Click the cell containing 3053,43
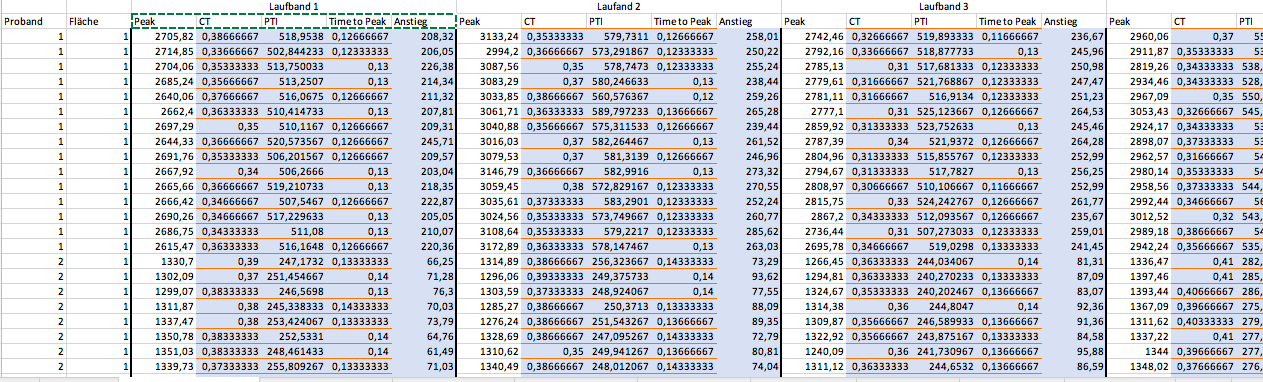1263x382 pixels. coord(1138,111)
